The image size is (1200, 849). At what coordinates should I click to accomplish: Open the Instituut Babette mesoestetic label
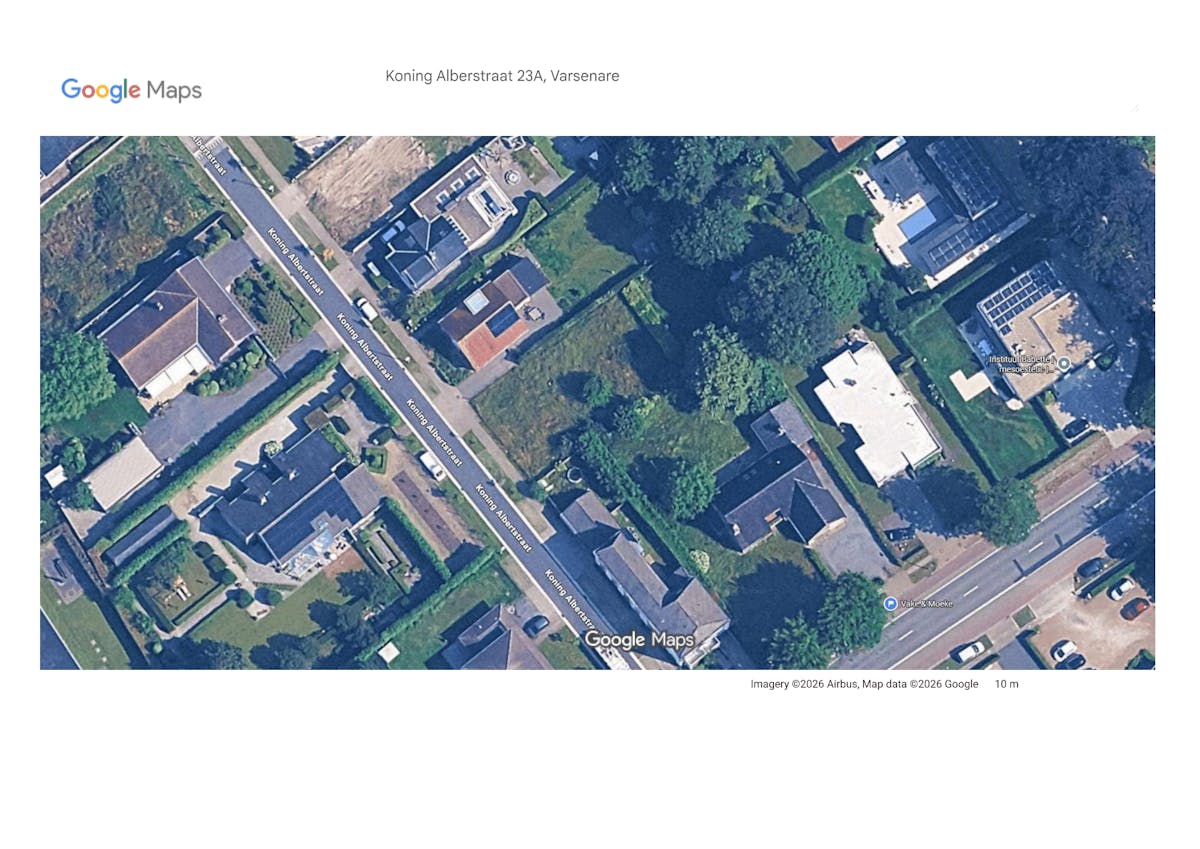tap(1022, 363)
